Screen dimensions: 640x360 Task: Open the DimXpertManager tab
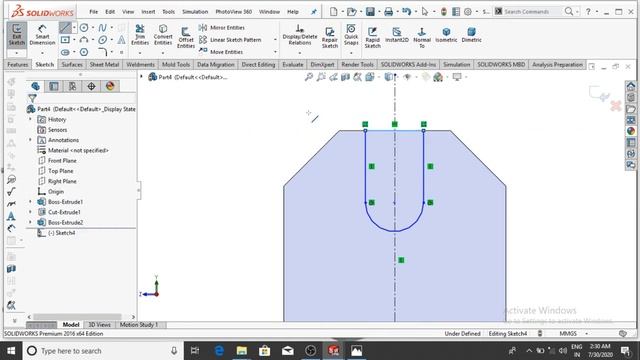point(91,86)
